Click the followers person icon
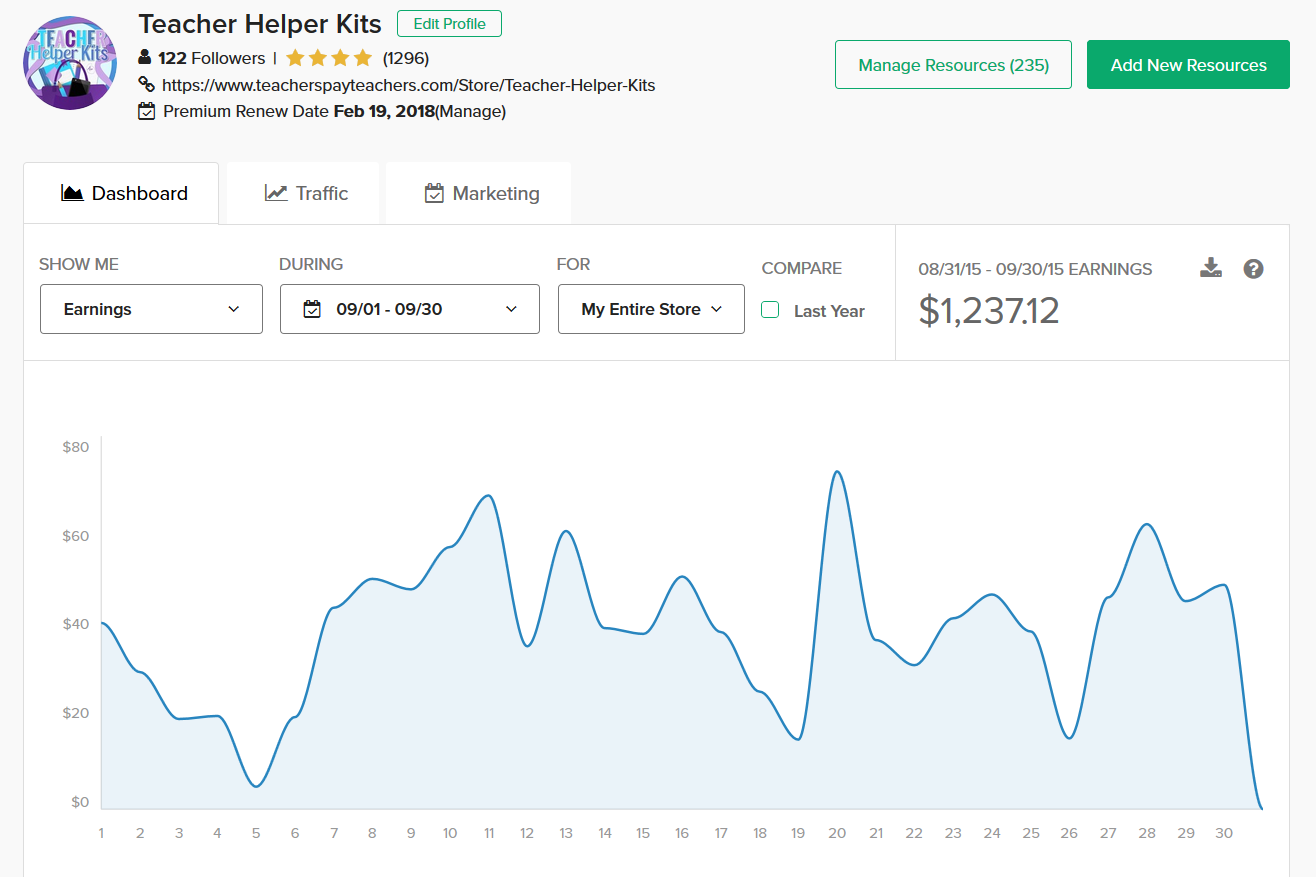 [x=145, y=58]
